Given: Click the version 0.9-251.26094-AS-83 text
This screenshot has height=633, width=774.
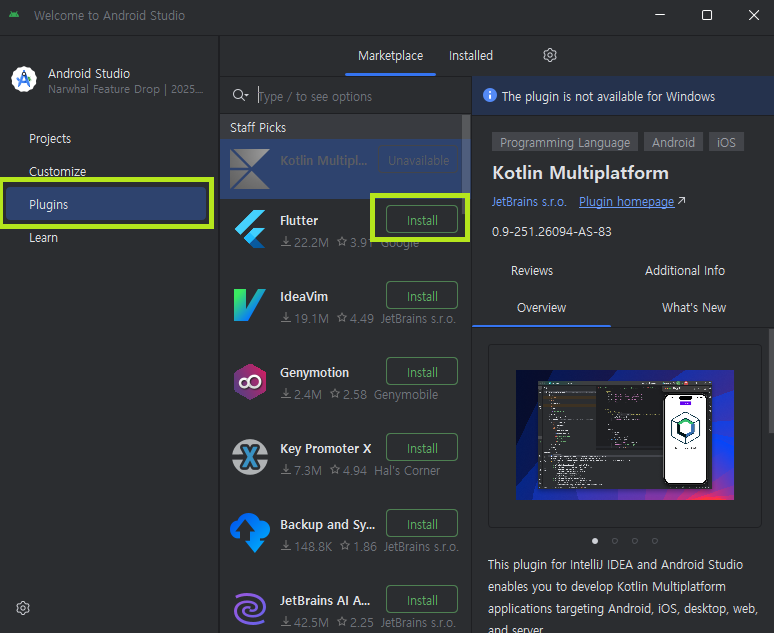Looking at the screenshot, I should click(x=551, y=232).
